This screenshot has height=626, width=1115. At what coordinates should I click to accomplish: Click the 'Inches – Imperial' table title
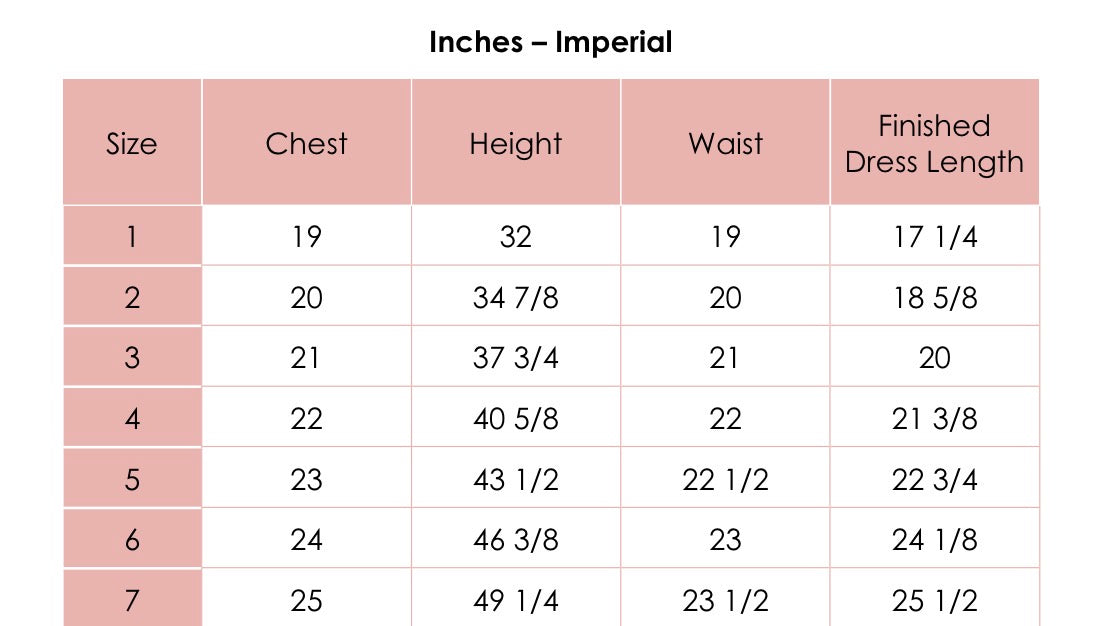click(x=550, y=43)
